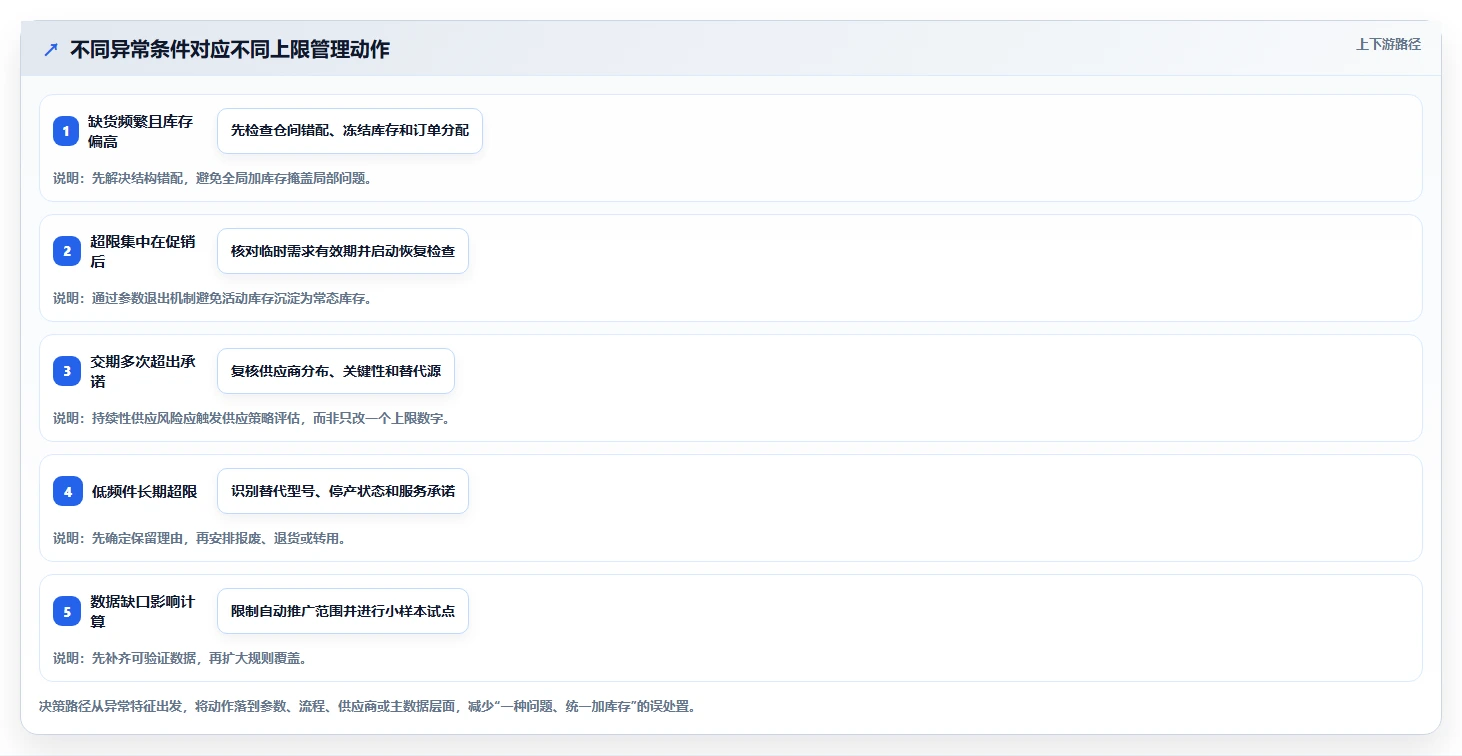Click action 先检查仓间错配、冻结库存和订单分配

(350, 131)
